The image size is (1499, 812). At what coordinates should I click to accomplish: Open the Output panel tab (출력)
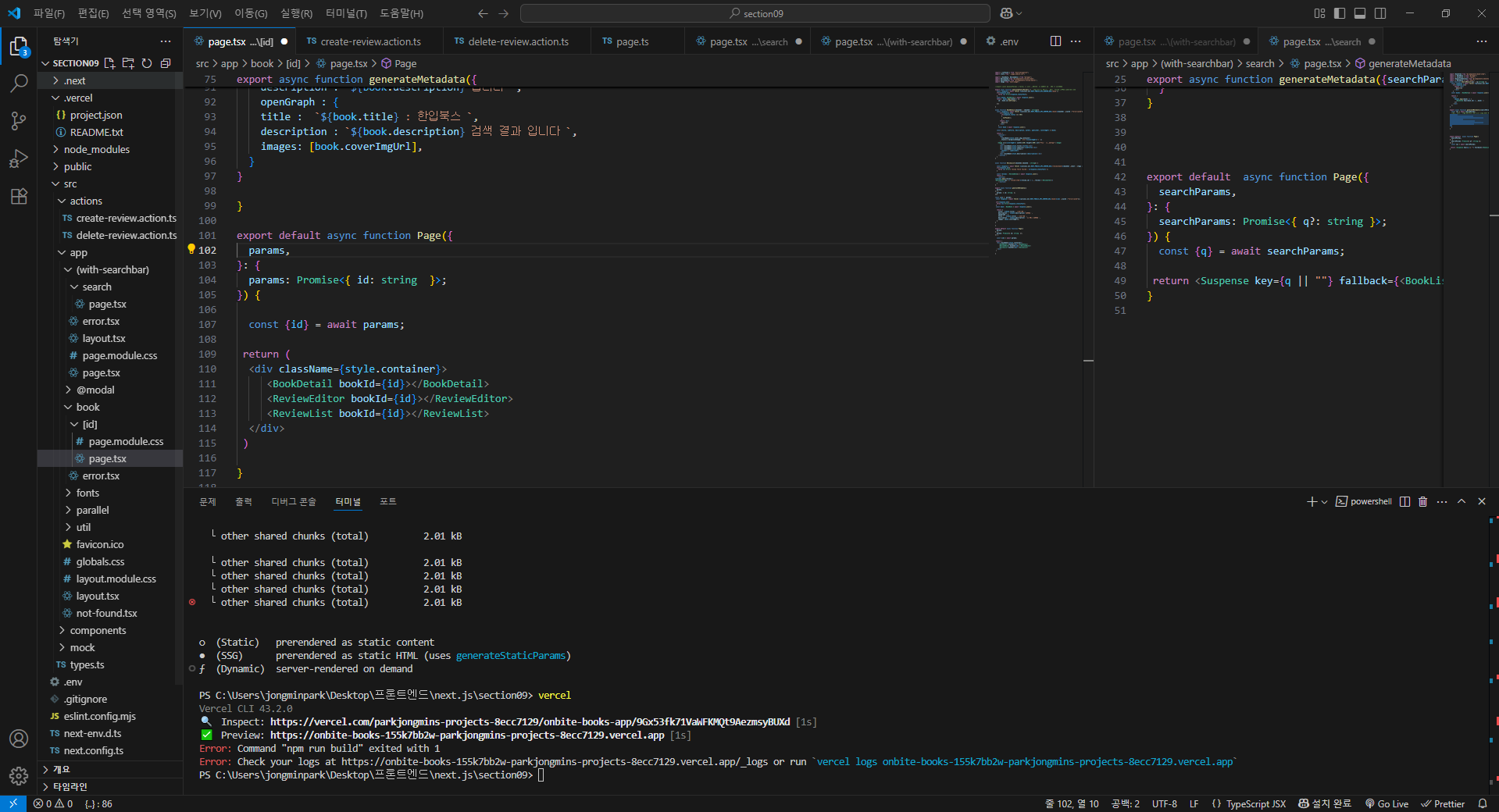[x=244, y=501]
